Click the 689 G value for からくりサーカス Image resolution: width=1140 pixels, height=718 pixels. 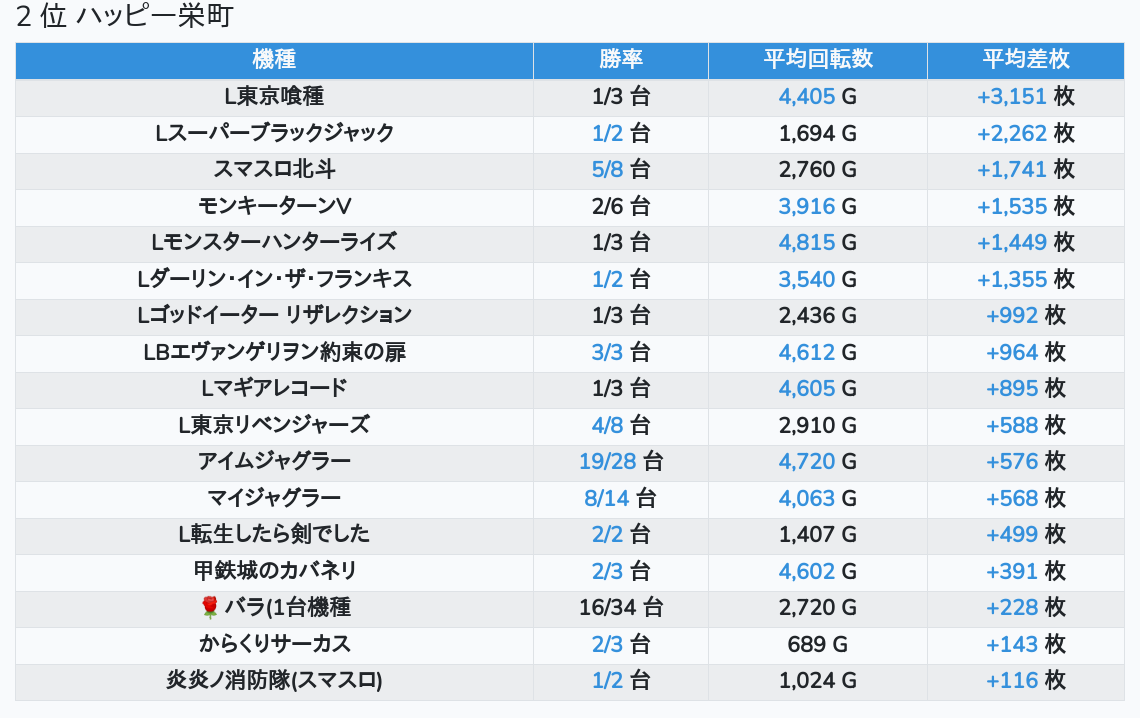click(x=817, y=645)
